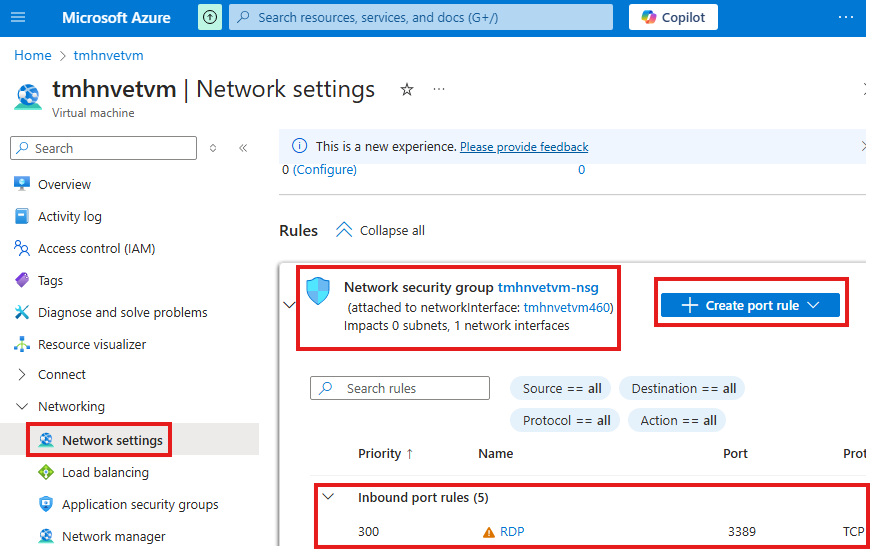
Task: Click the Application security groups shield icon
Action: [x=46, y=504]
